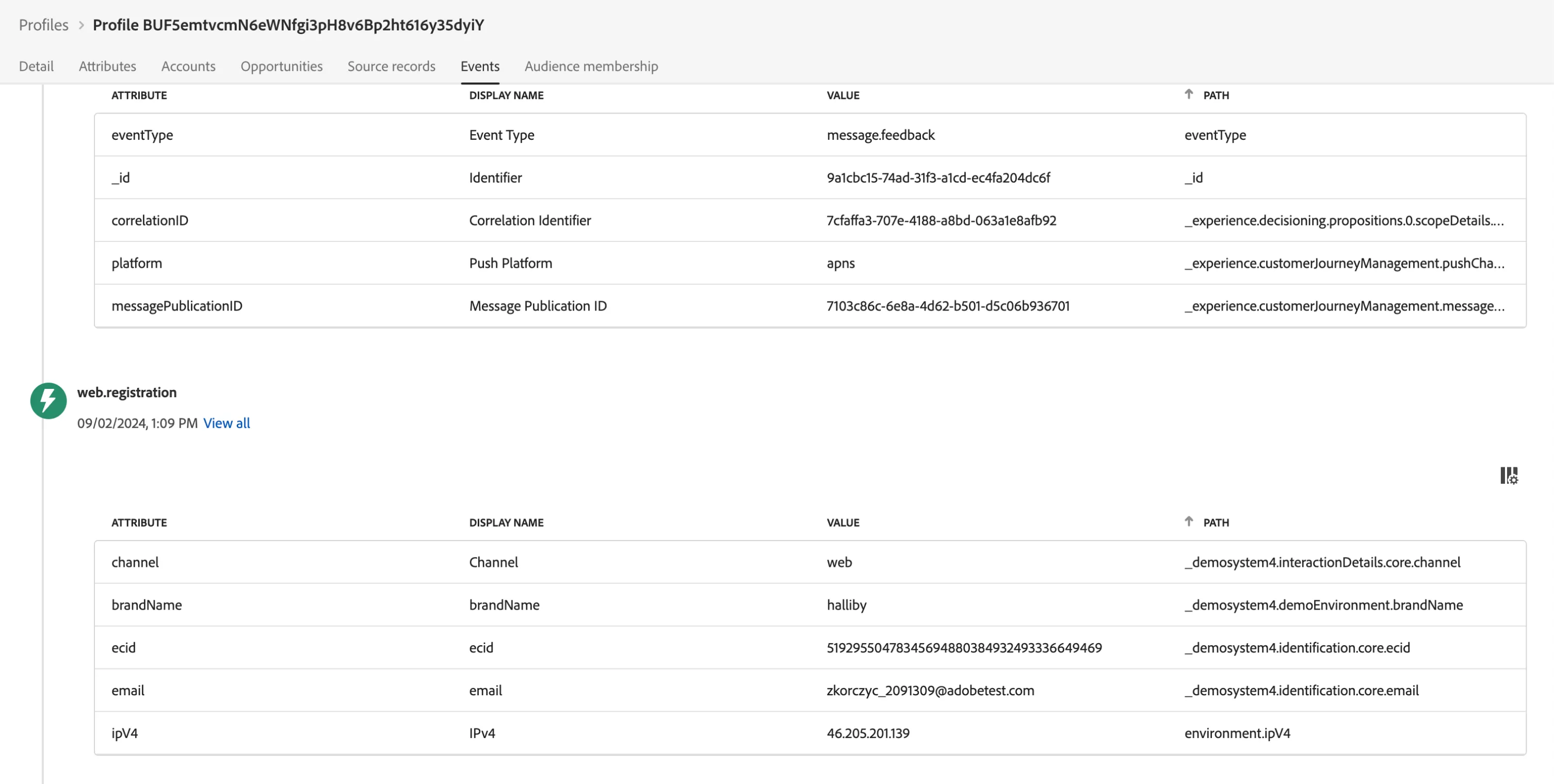Click the web.registration event title
The image size is (1554, 784).
click(127, 393)
